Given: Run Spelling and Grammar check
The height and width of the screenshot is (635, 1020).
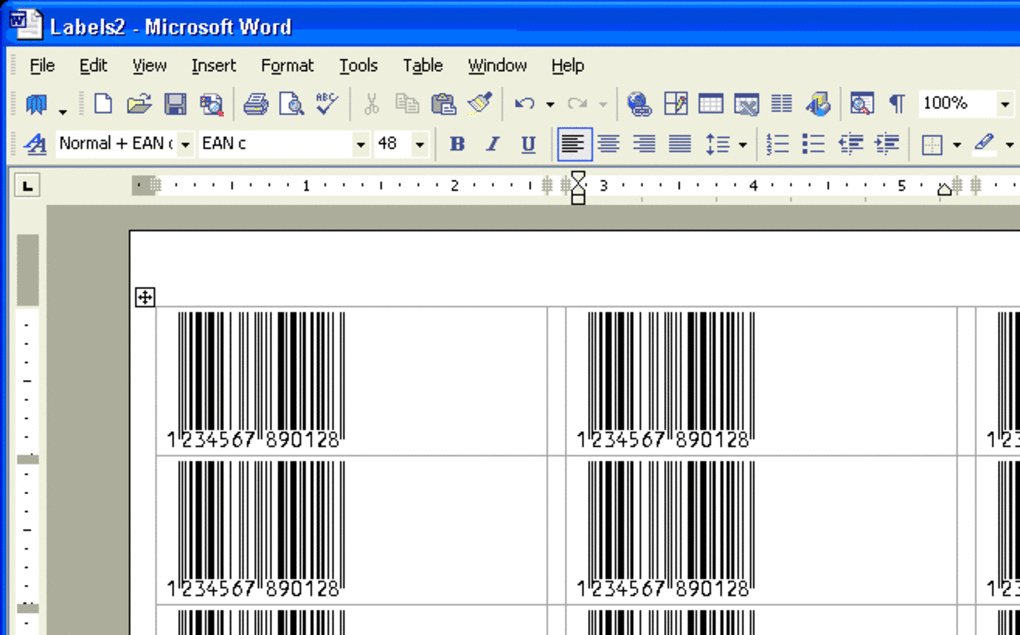Looking at the screenshot, I should 327,104.
